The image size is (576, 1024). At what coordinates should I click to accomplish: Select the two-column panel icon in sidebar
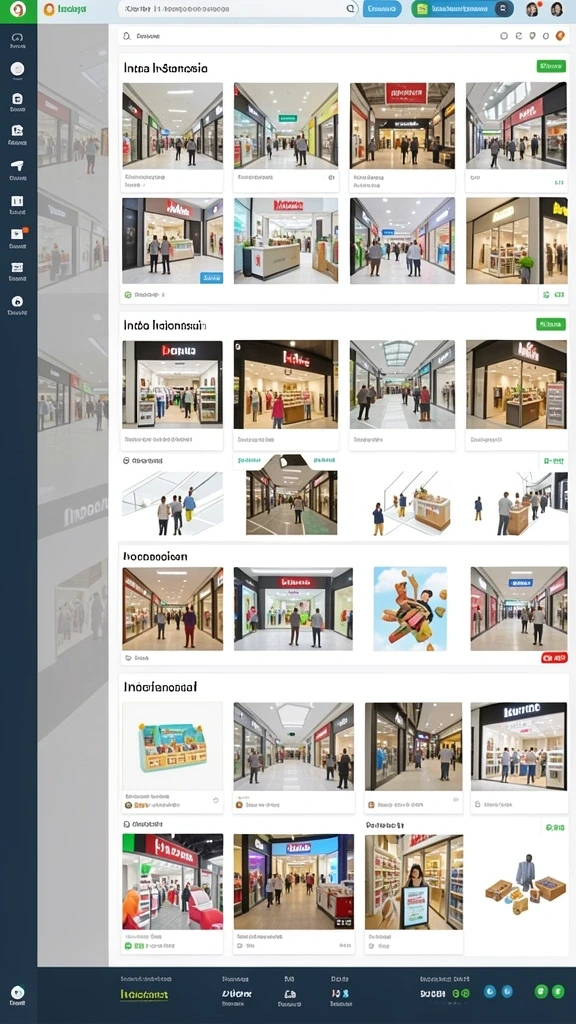(18, 201)
